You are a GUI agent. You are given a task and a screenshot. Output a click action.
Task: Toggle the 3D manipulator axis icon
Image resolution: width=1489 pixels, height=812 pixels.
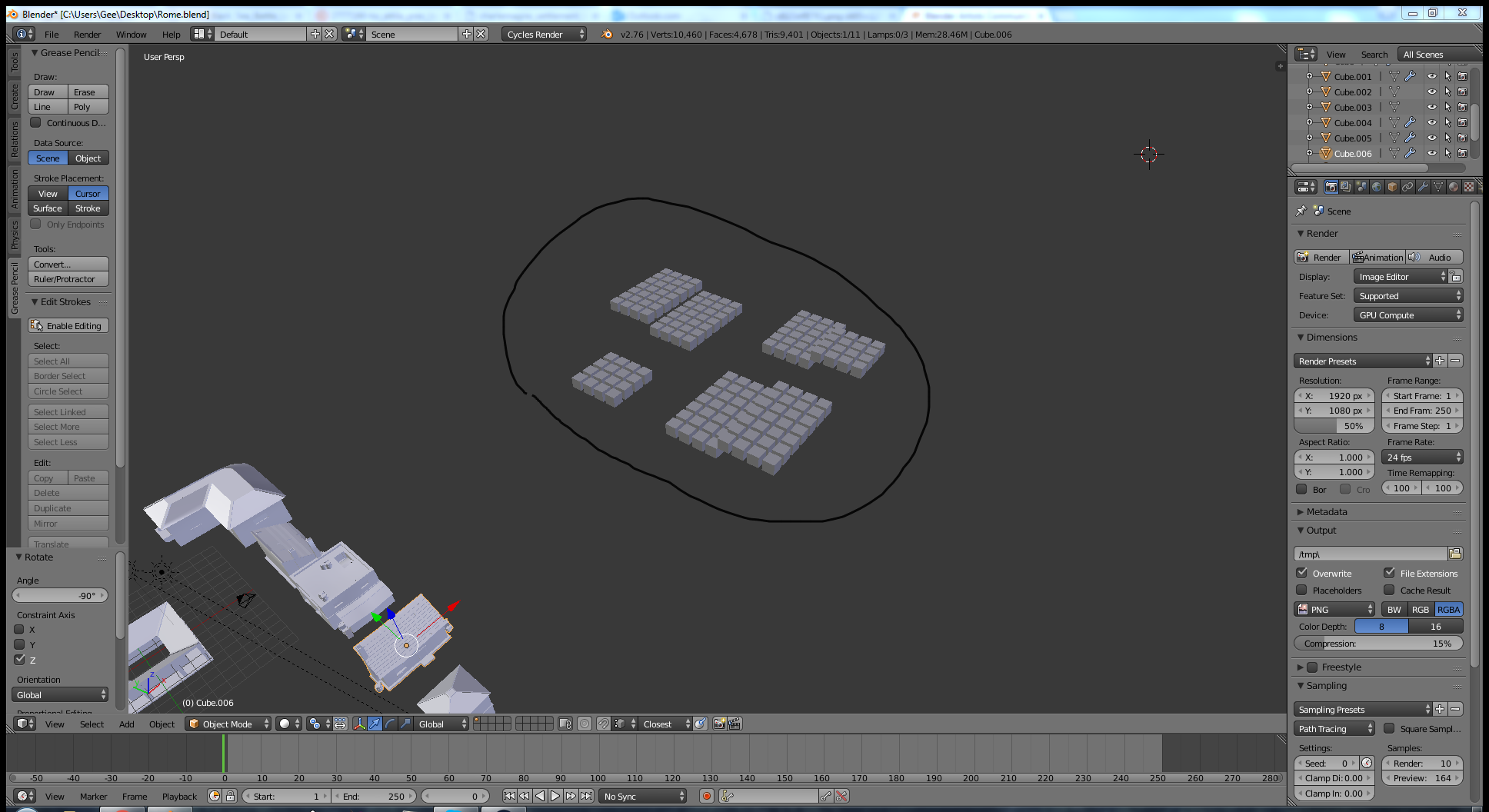pos(359,724)
